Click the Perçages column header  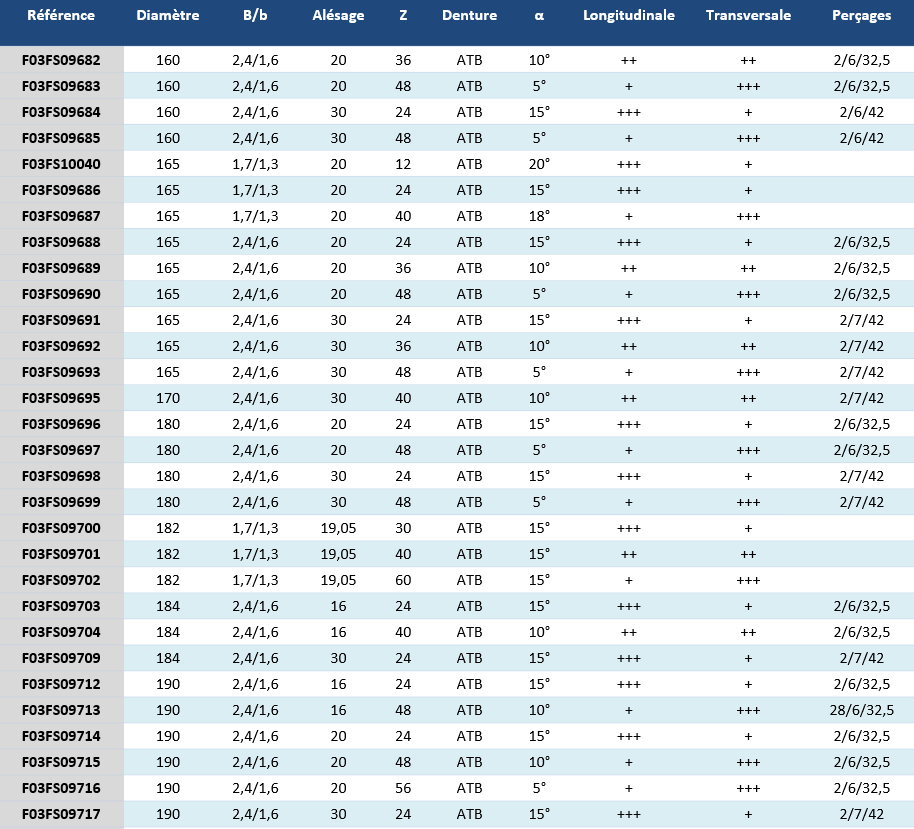coord(862,16)
